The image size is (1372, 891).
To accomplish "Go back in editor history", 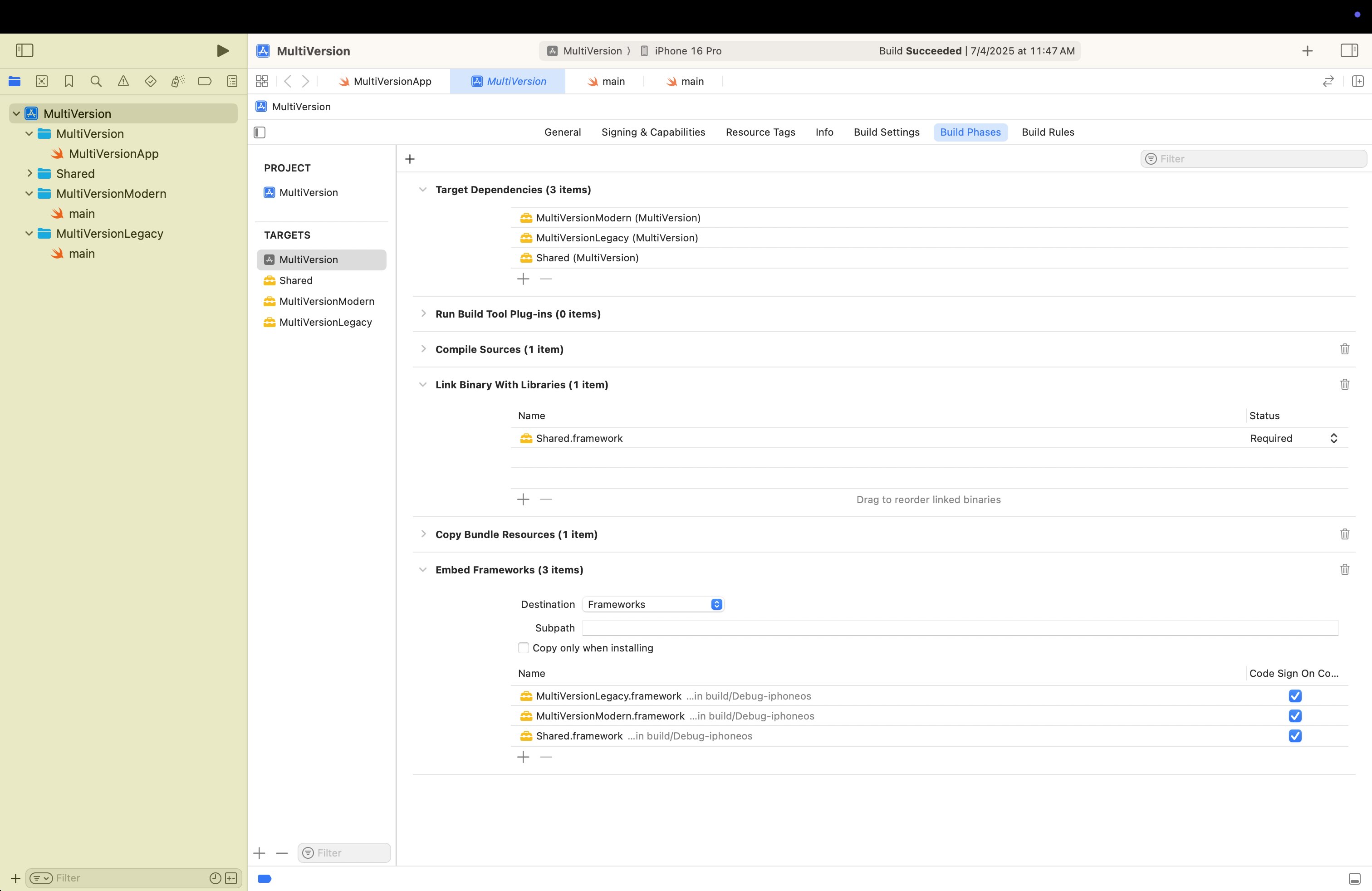I will click(288, 81).
